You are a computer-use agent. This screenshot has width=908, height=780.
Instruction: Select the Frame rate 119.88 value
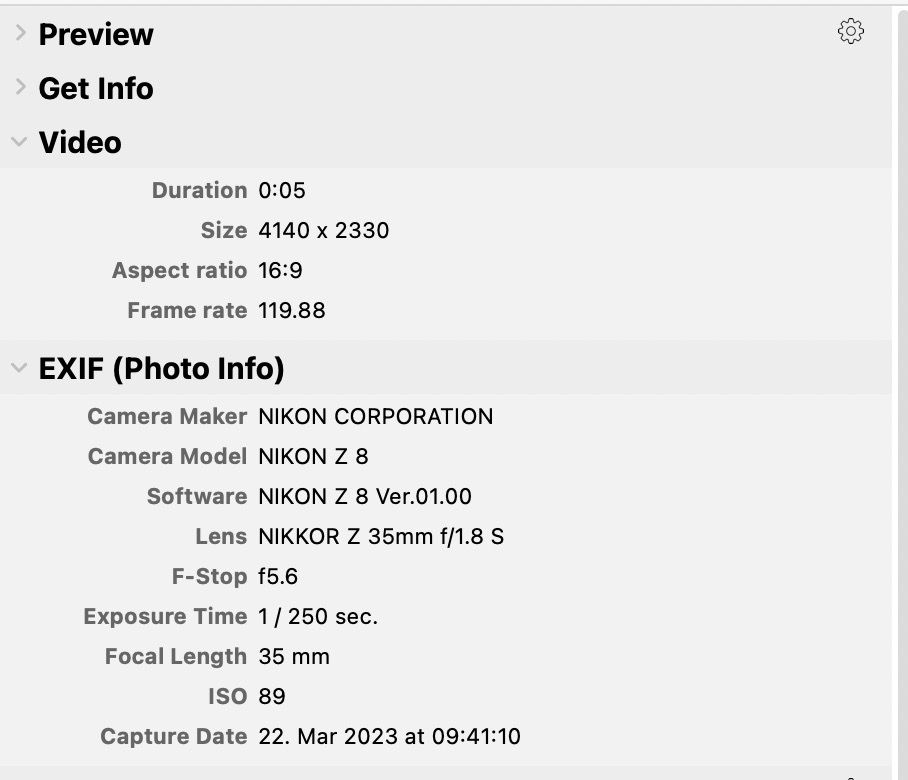point(292,310)
